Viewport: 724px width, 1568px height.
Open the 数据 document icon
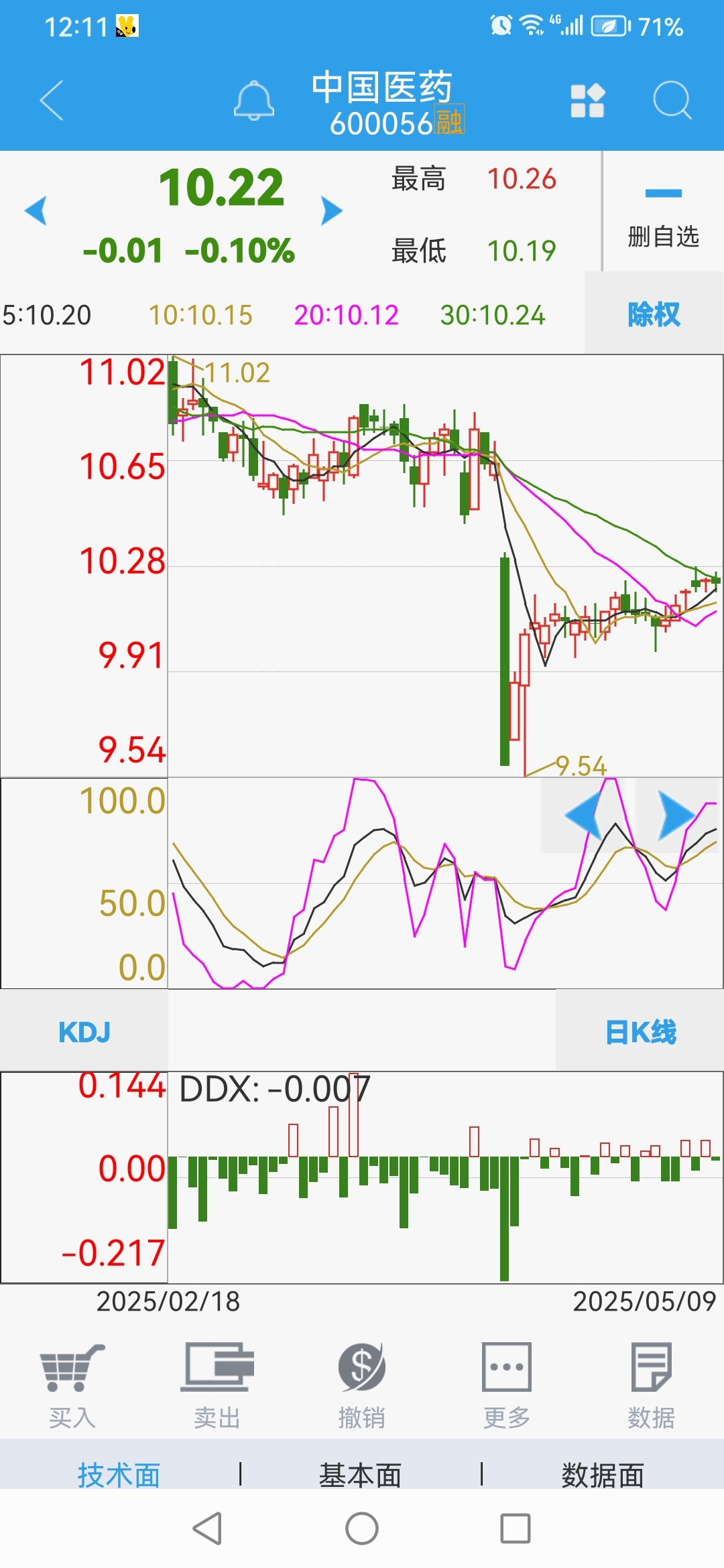pyautogui.click(x=651, y=1367)
